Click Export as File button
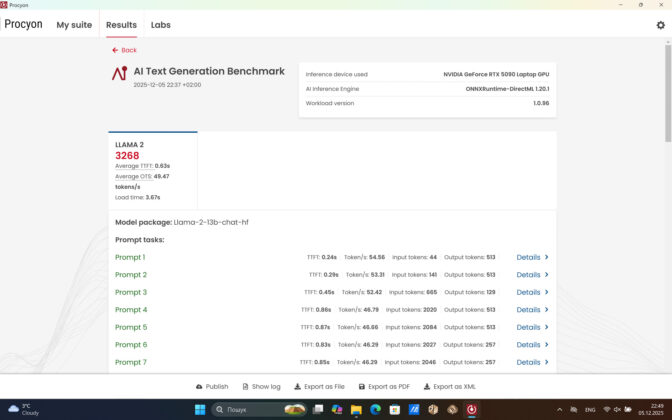Image resolution: width=672 pixels, height=420 pixels. click(319, 387)
